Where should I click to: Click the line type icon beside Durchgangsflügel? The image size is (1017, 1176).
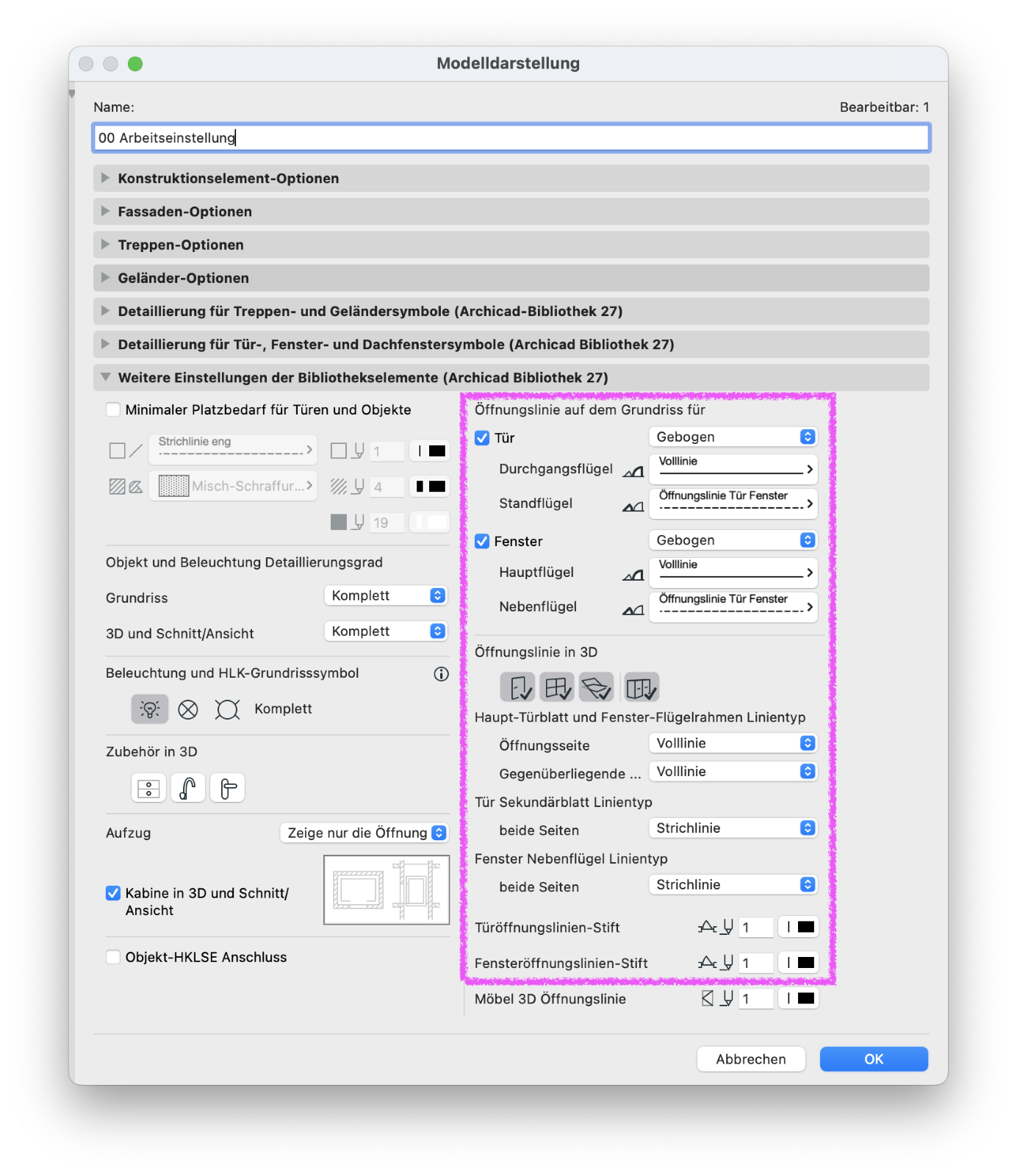click(x=633, y=471)
